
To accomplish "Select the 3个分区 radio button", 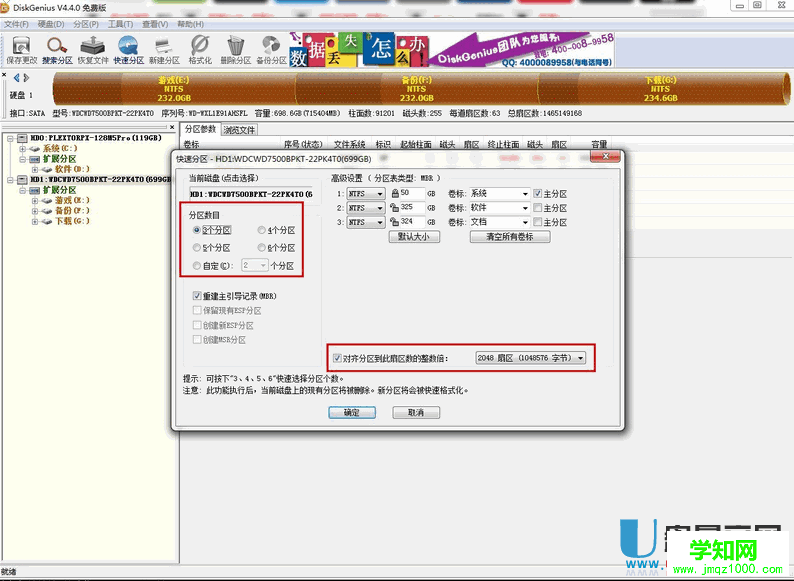I will coord(196,230).
